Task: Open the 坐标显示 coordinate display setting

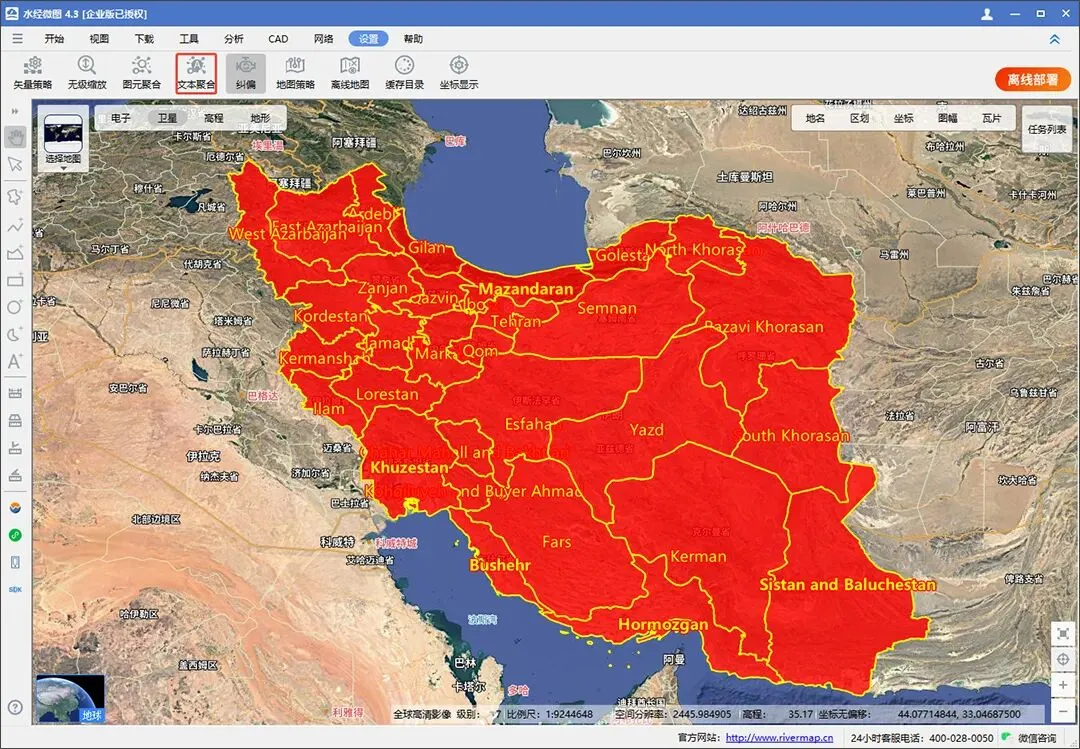Action: (x=459, y=73)
